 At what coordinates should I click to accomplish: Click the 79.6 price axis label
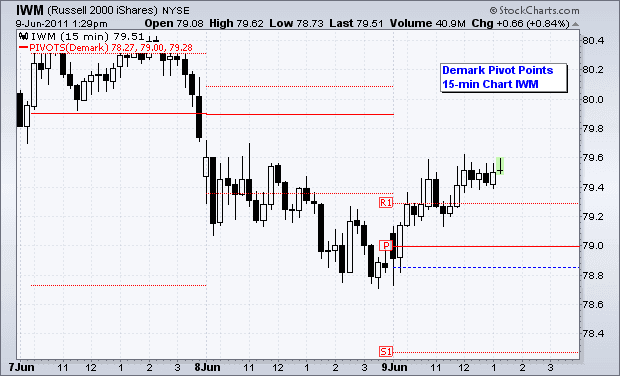click(594, 158)
